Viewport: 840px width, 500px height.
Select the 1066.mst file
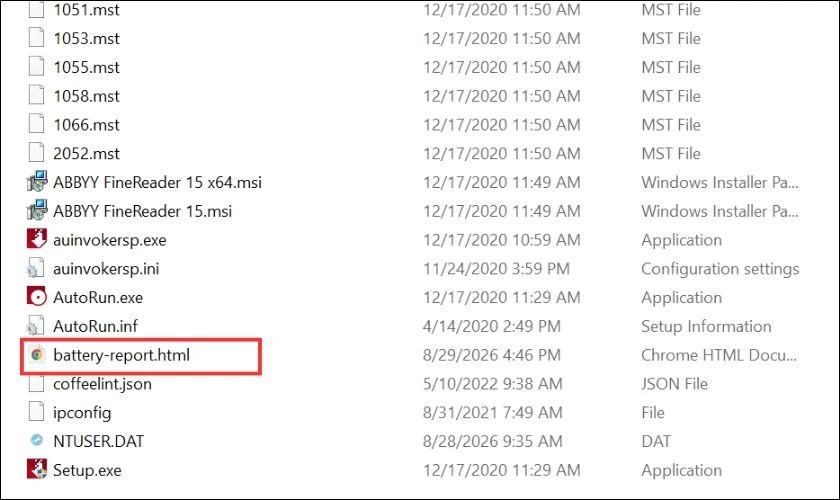click(x=86, y=125)
